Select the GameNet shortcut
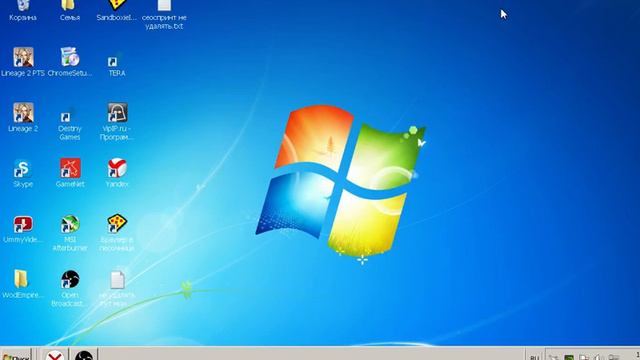 pyautogui.click(x=70, y=173)
